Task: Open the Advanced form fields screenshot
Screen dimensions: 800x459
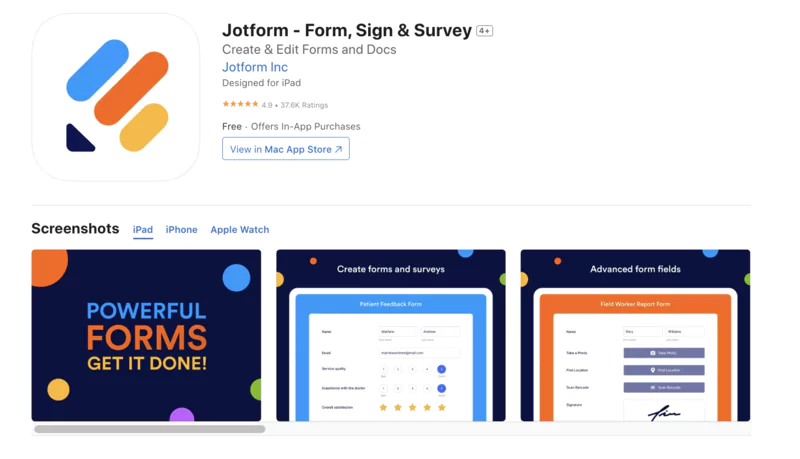Action: coord(635,335)
